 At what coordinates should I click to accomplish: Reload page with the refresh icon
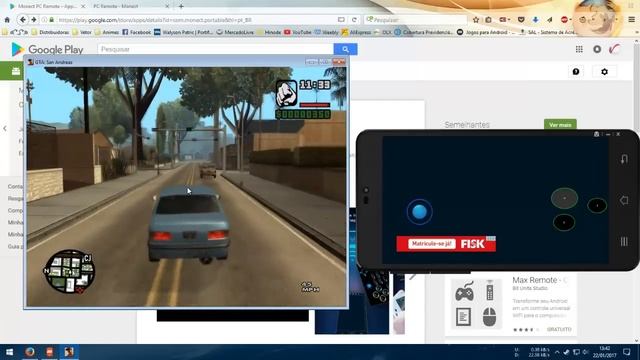[x=354, y=20]
